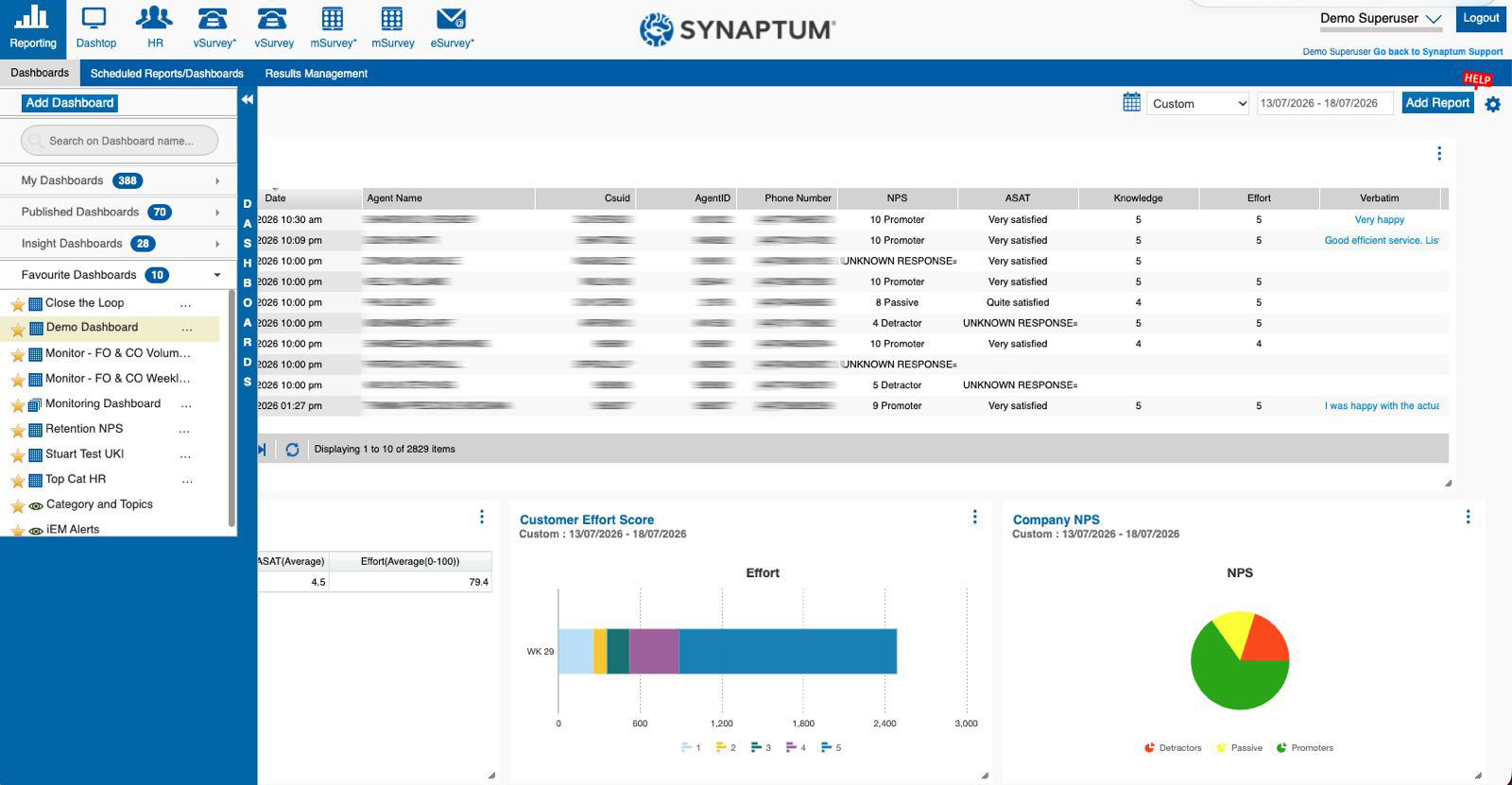Click the Add Dashboard button

(x=70, y=103)
